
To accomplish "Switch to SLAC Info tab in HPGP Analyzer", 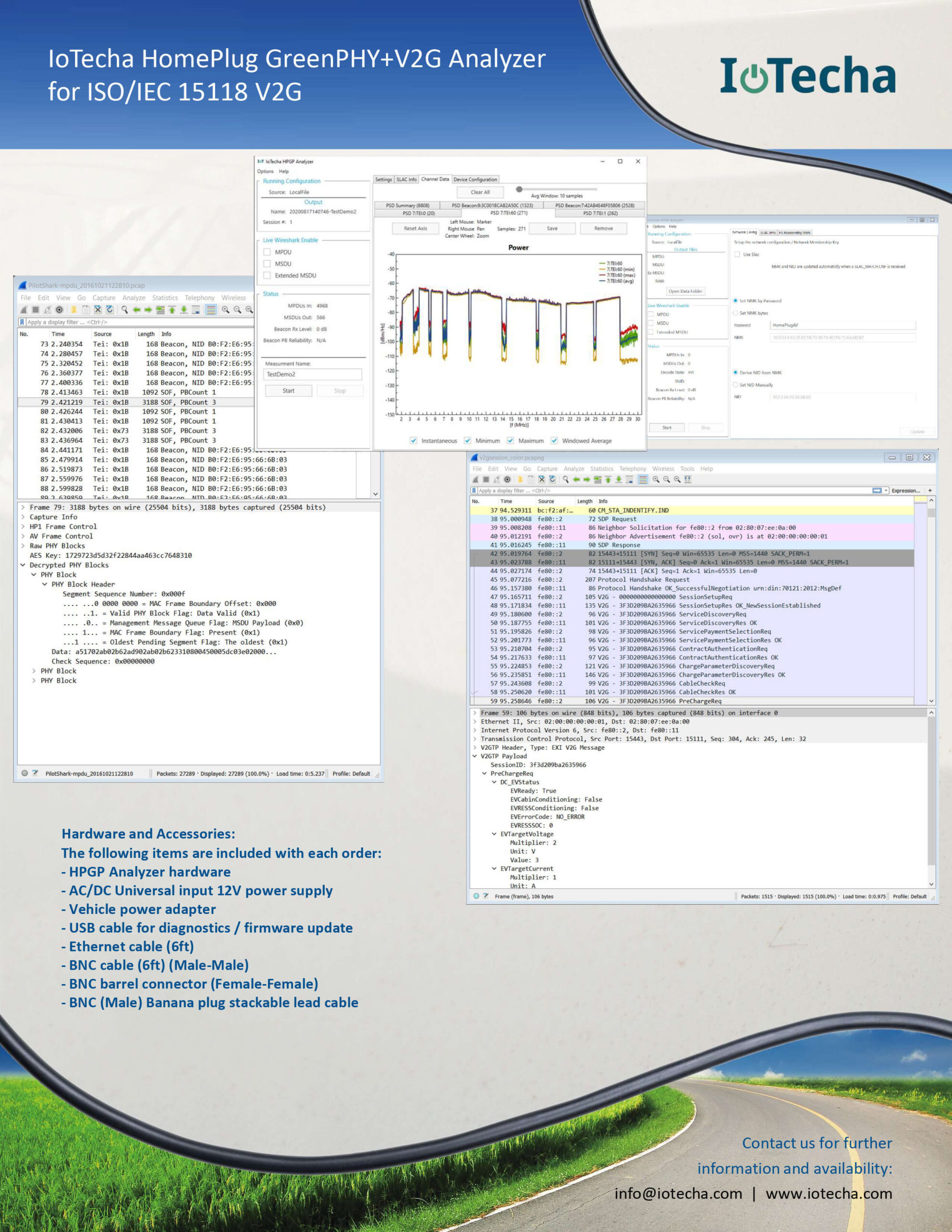I will (406, 180).
